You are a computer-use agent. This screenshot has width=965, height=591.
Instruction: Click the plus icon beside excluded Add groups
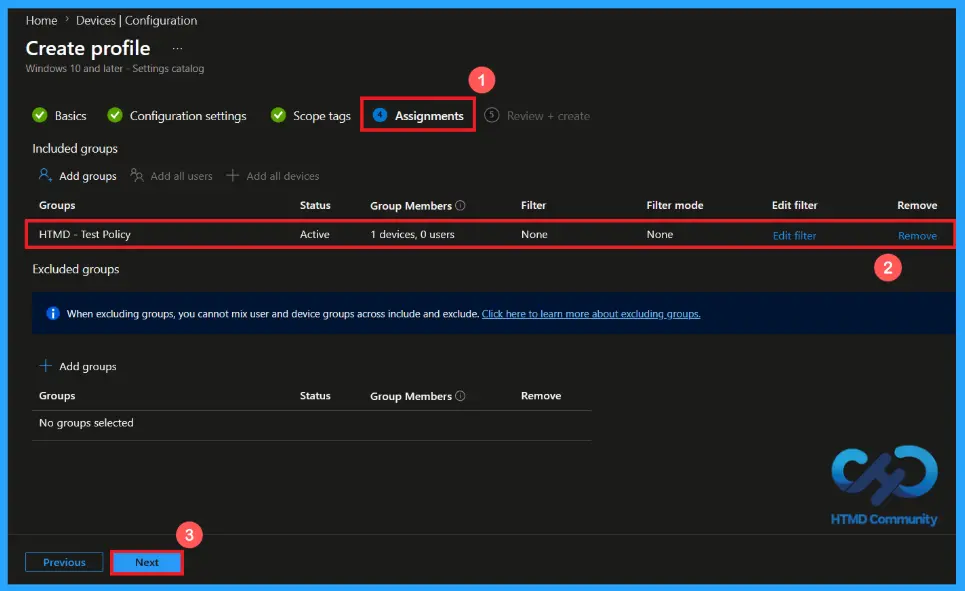(45, 366)
